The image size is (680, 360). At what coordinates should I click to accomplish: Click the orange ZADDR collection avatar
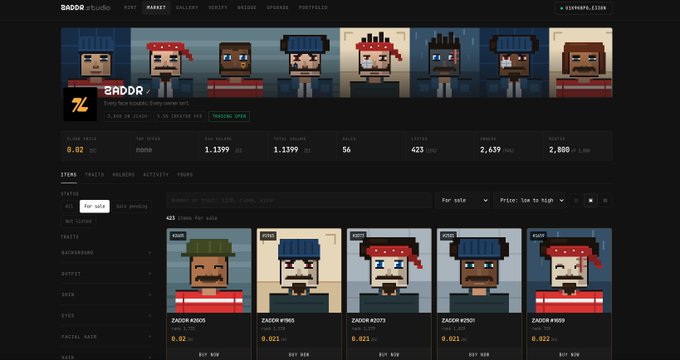[x=80, y=104]
